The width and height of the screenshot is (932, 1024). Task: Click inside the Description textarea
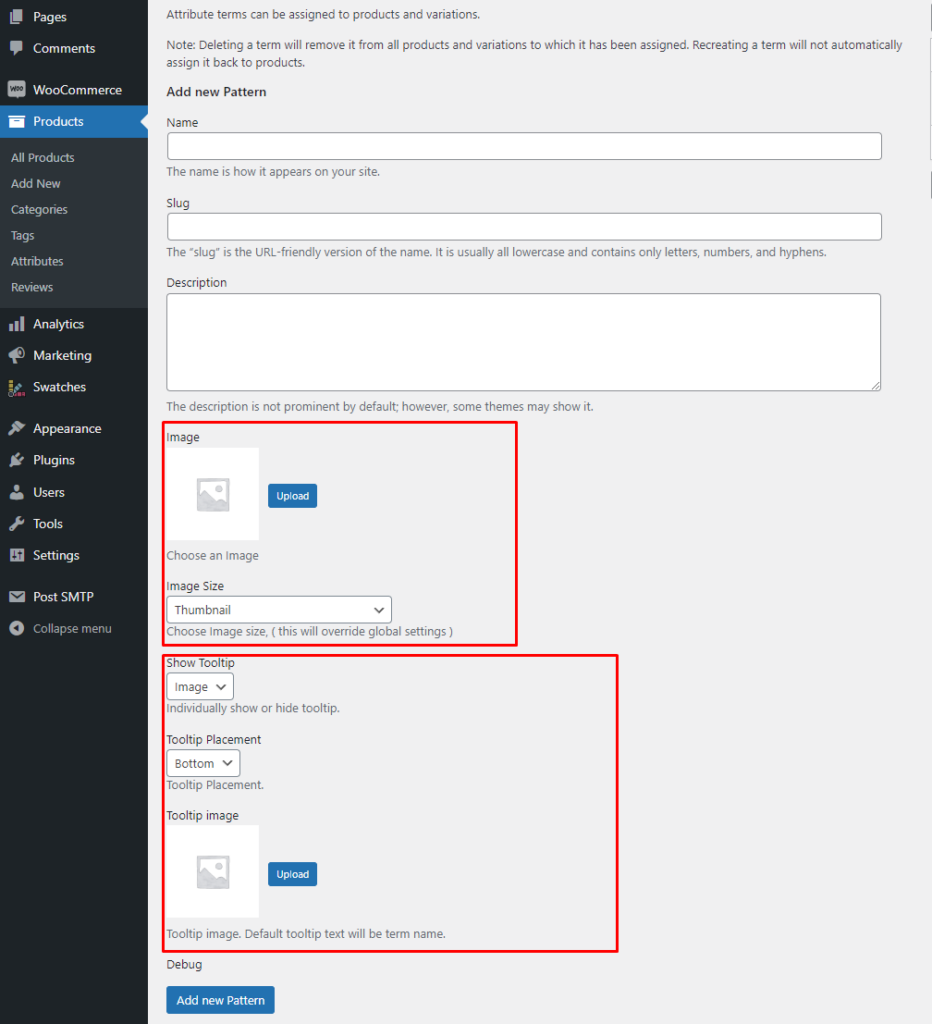click(524, 342)
